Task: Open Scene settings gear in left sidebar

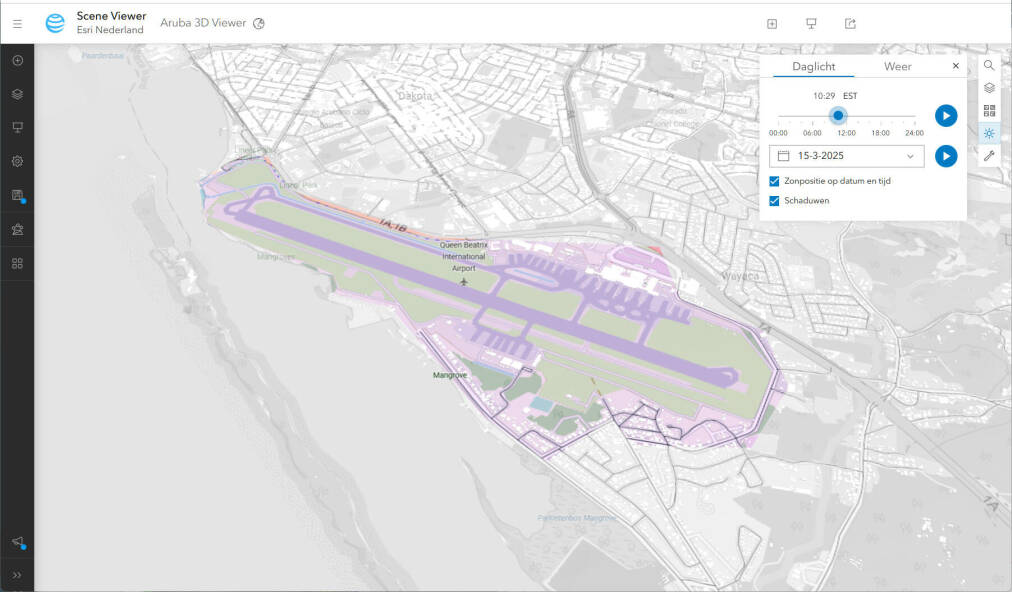Action: click(x=17, y=161)
